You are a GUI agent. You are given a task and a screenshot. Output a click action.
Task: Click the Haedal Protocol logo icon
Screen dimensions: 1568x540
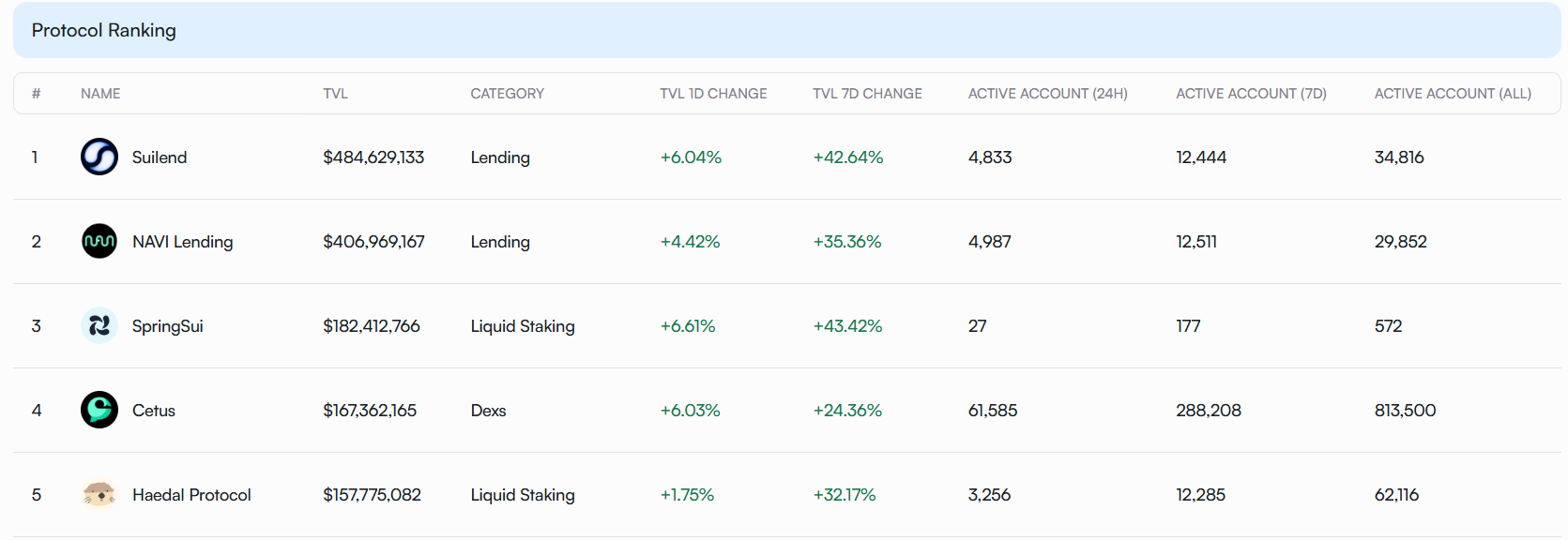pyautogui.click(x=99, y=494)
